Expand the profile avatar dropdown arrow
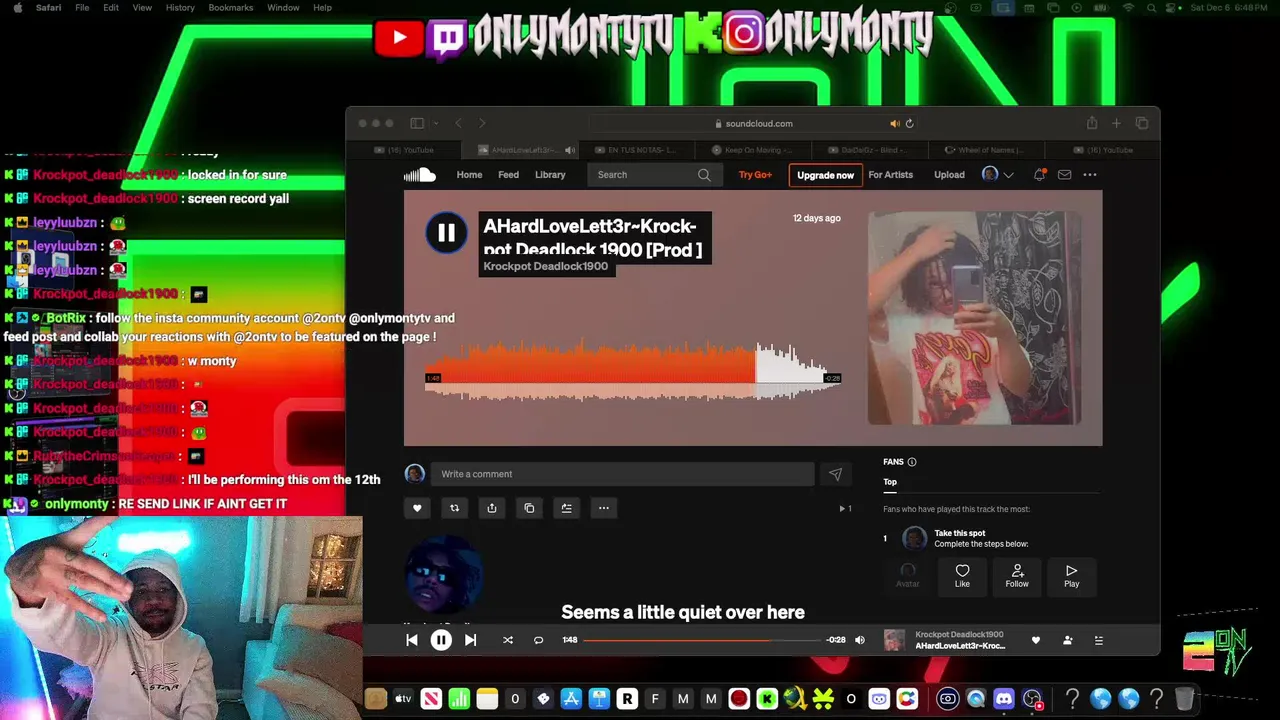The width and height of the screenshot is (1280, 720). (1009, 175)
